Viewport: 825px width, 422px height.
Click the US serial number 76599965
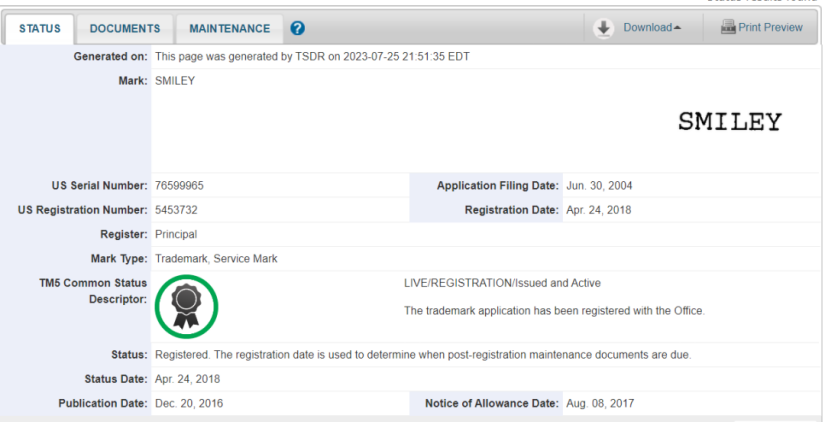point(180,185)
